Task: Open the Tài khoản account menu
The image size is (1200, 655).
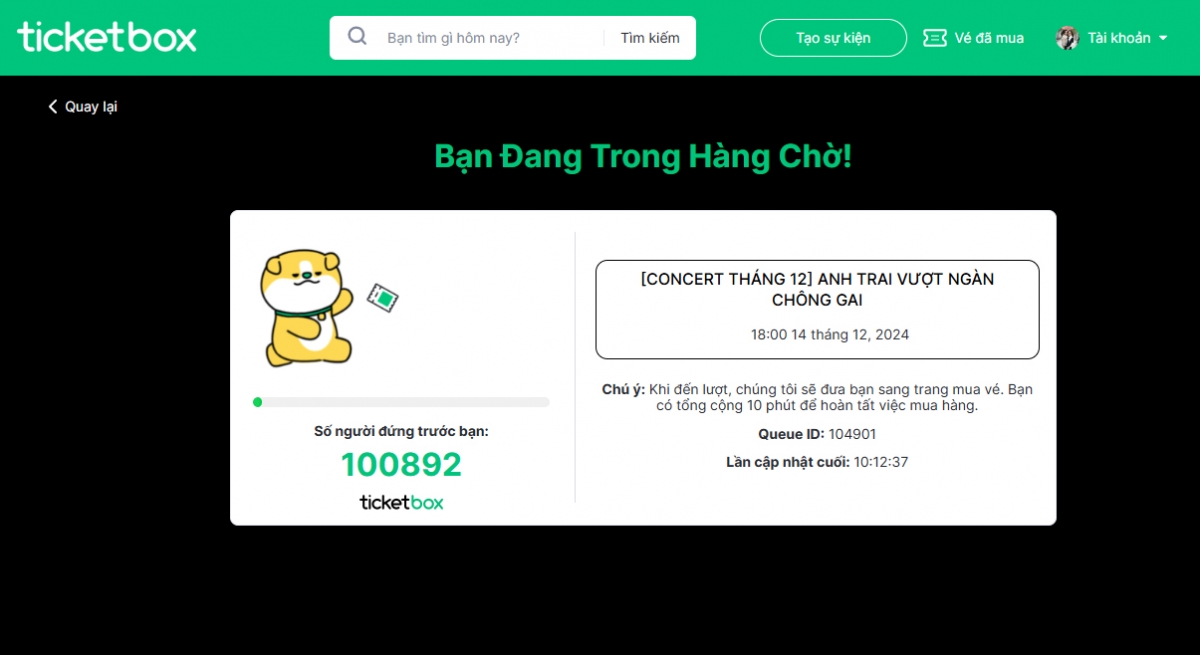Action: [1112, 38]
